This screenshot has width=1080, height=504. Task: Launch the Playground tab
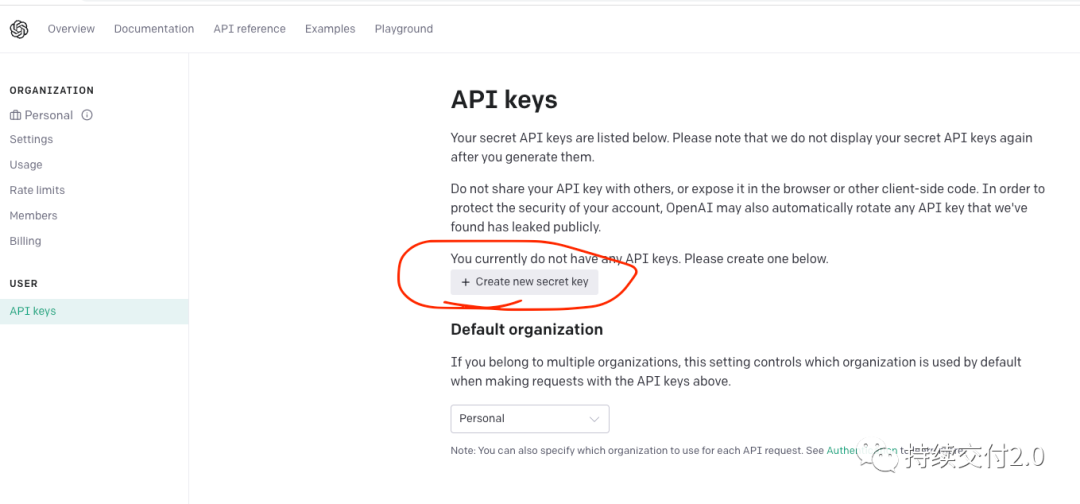(404, 29)
